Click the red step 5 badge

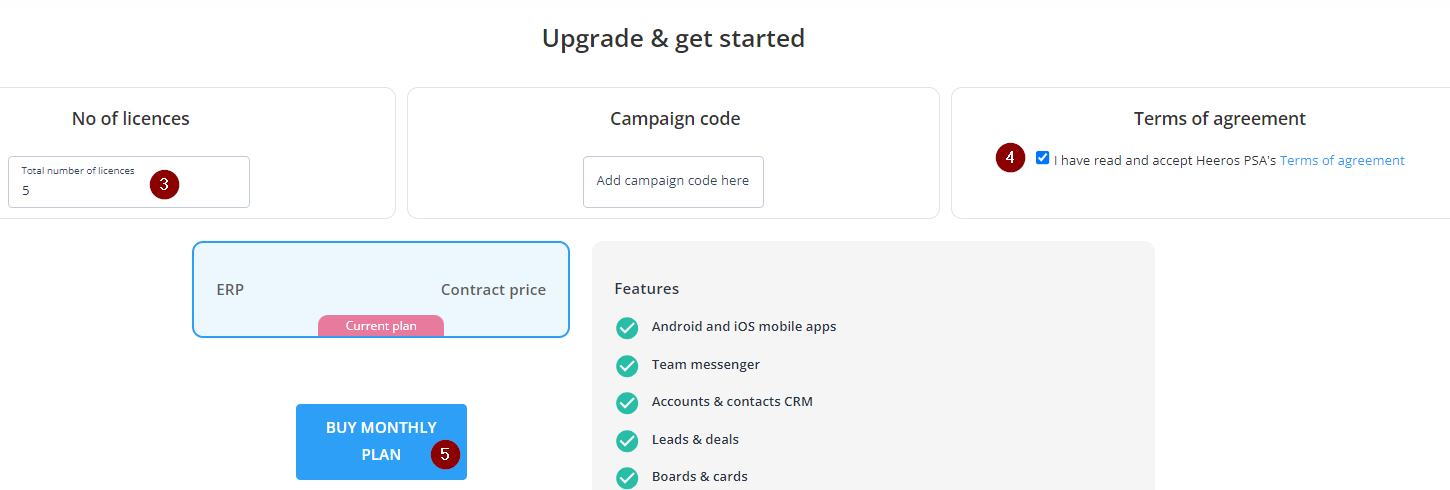pyautogui.click(x=445, y=454)
